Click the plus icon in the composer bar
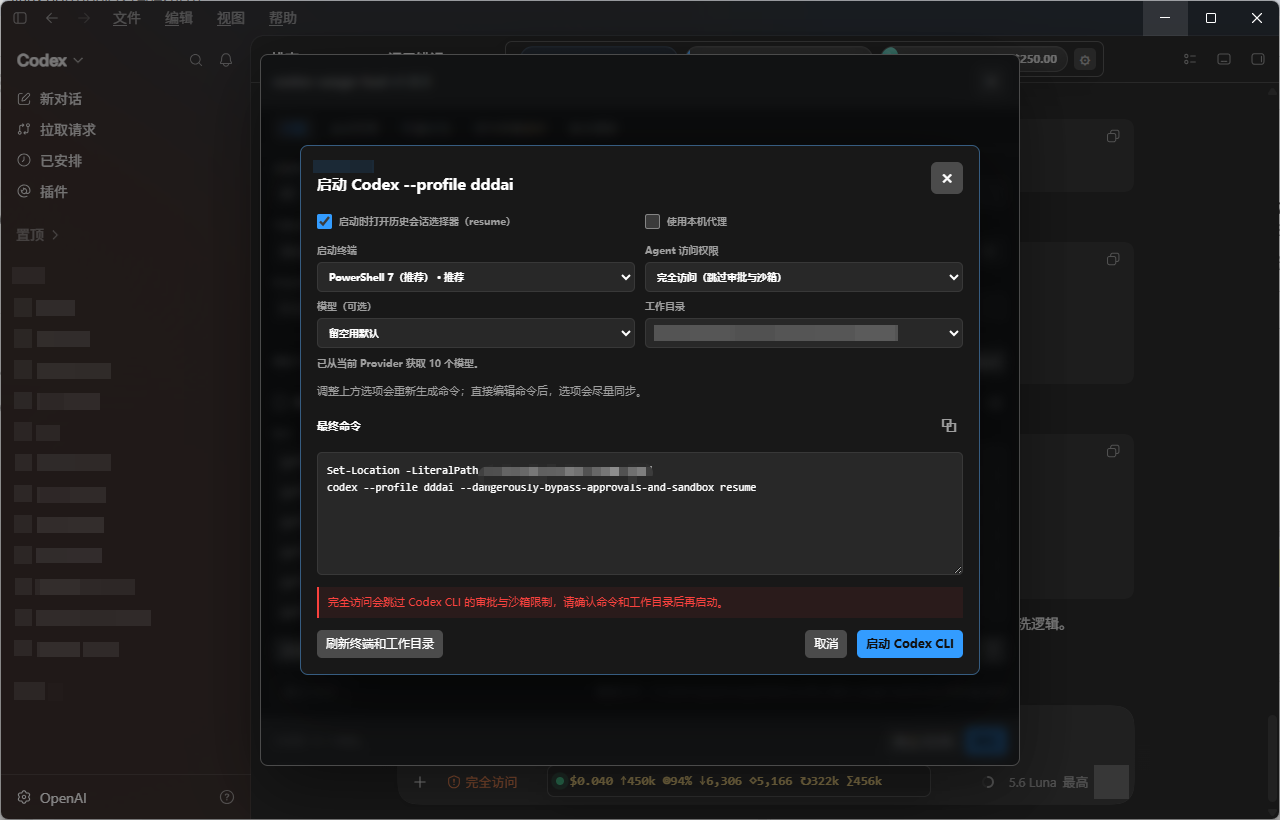This screenshot has height=820, width=1280. tap(420, 782)
